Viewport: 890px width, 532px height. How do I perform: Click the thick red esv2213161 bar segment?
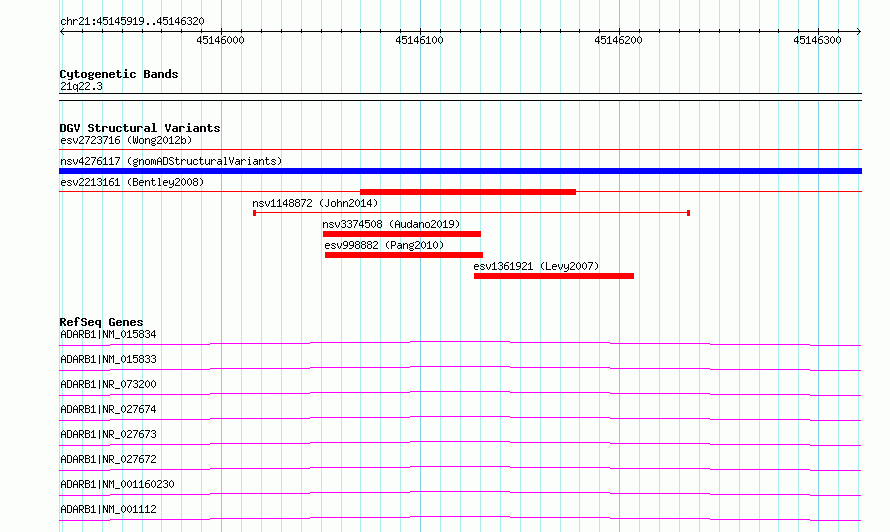pyautogui.click(x=468, y=192)
